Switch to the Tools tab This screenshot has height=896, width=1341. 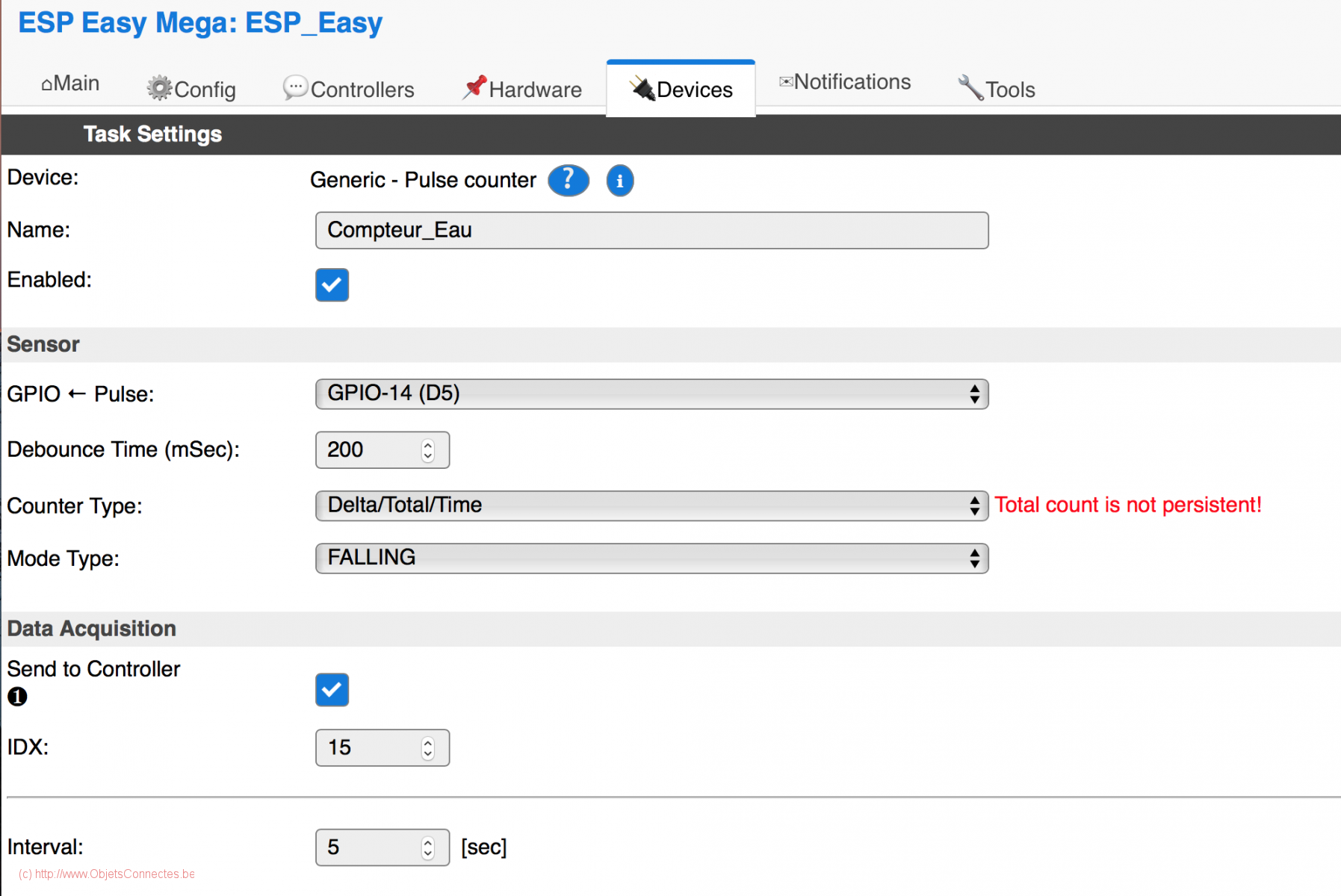[997, 89]
